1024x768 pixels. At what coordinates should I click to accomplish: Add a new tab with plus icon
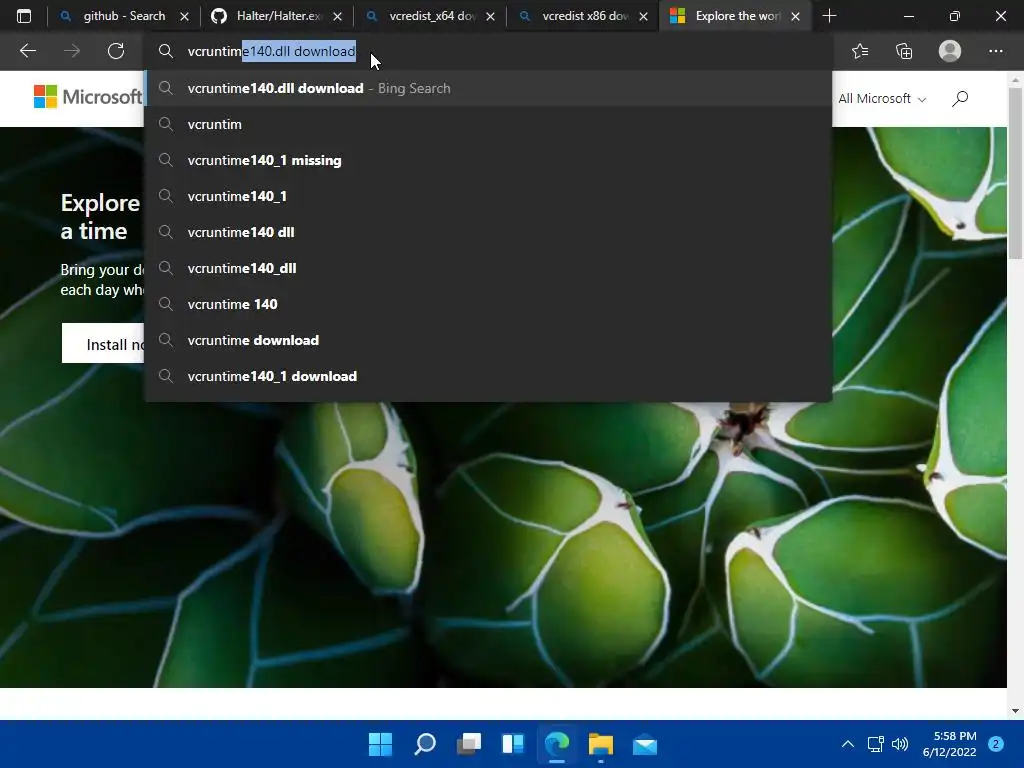[x=829, y=16]
